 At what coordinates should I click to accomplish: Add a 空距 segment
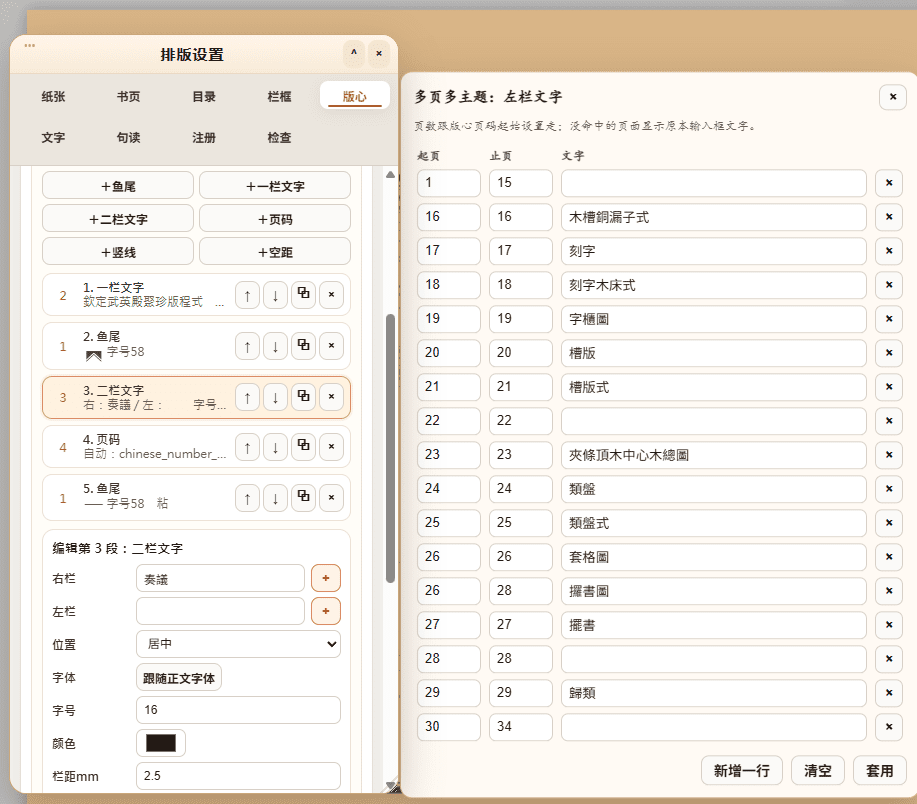[275, 252]
